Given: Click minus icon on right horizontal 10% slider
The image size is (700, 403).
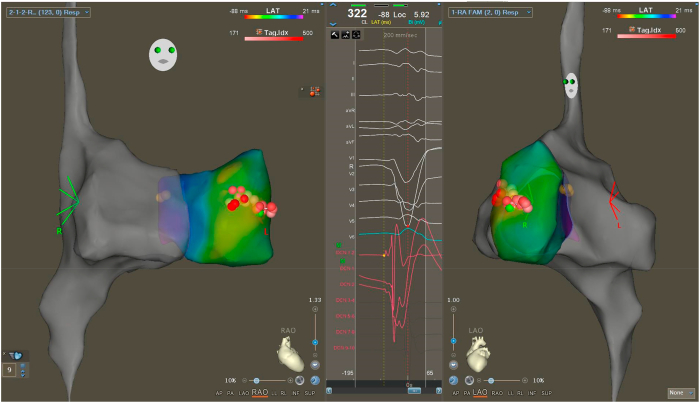Looking at the screenshot, I should point(479,381).
